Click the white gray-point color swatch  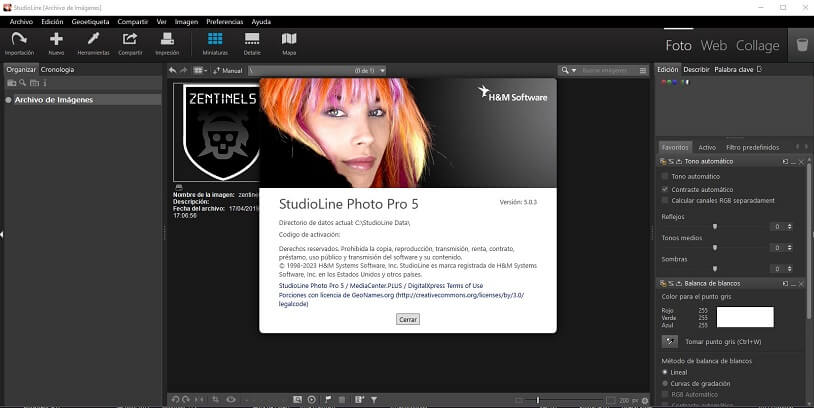[x=745, y=317]
